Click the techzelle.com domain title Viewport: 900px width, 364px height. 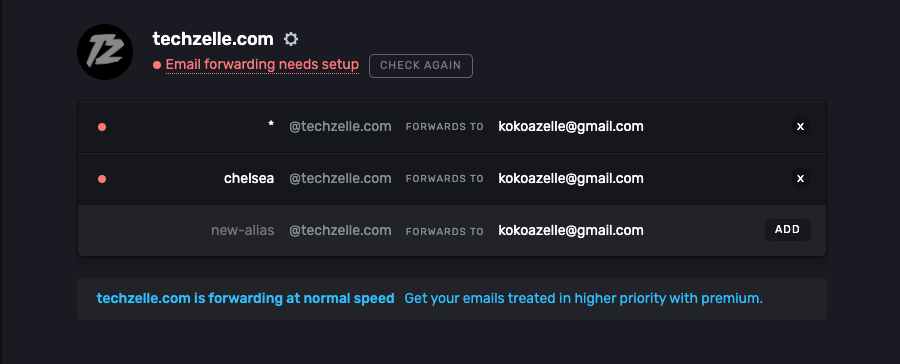[213, 39]
